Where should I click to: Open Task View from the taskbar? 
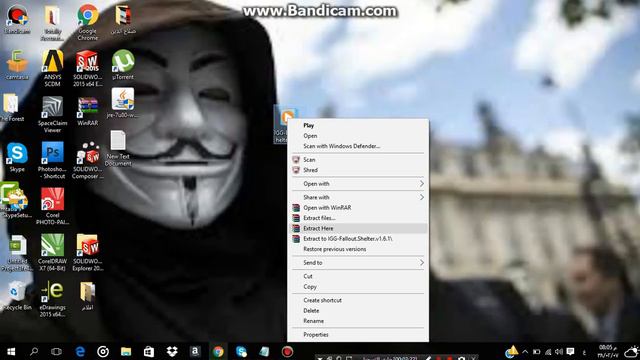pyautogui.click(x=56, y=351)
